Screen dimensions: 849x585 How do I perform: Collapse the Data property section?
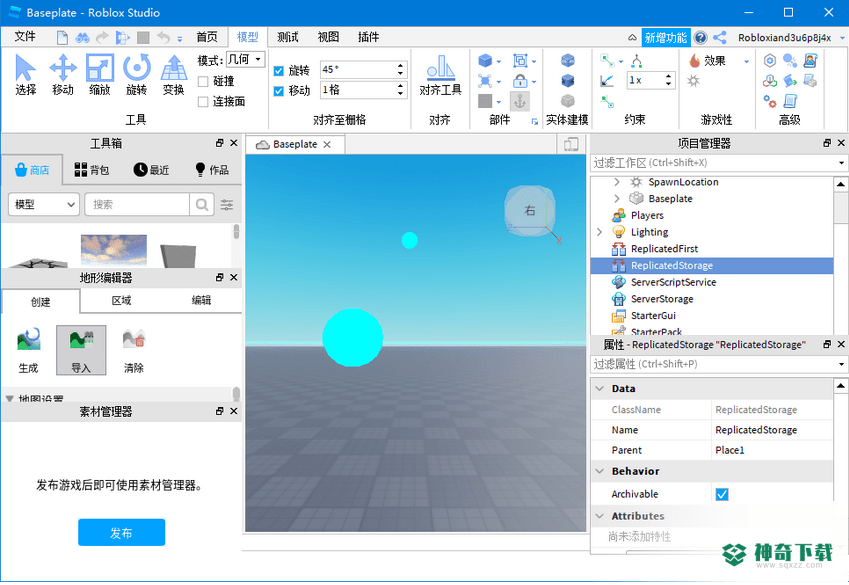pos(599,388)
